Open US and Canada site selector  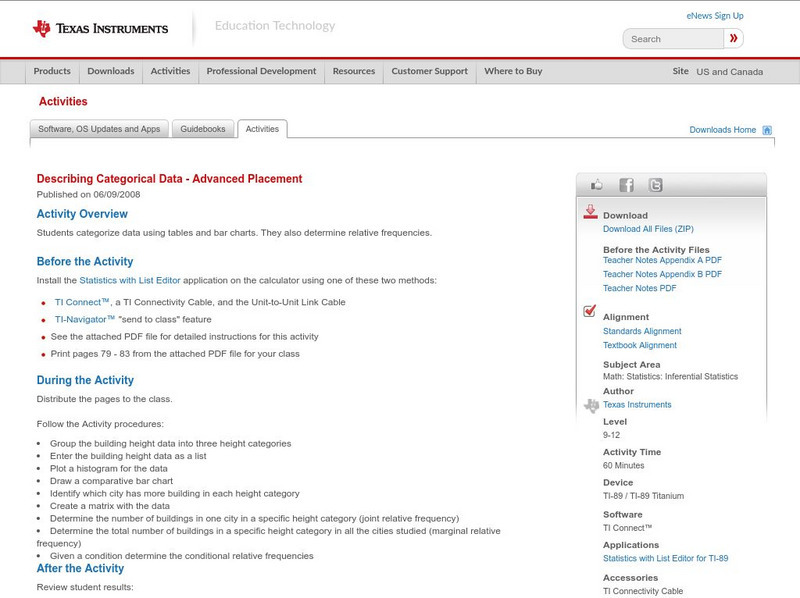[729, 72]
